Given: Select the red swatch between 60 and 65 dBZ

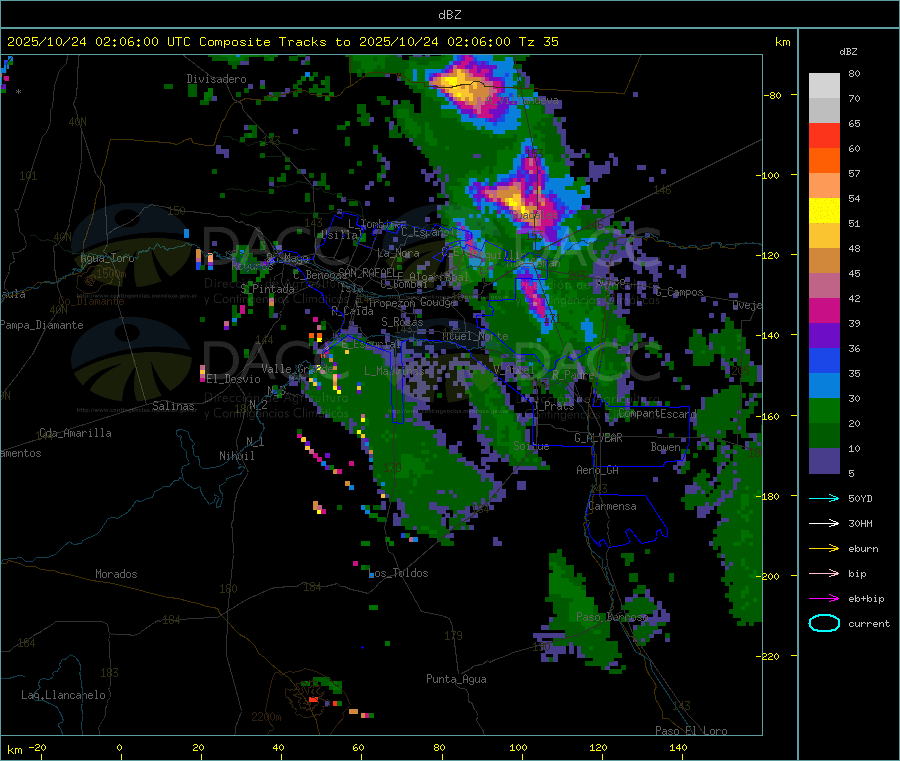Looking at the screenshot, I should 824,135.
